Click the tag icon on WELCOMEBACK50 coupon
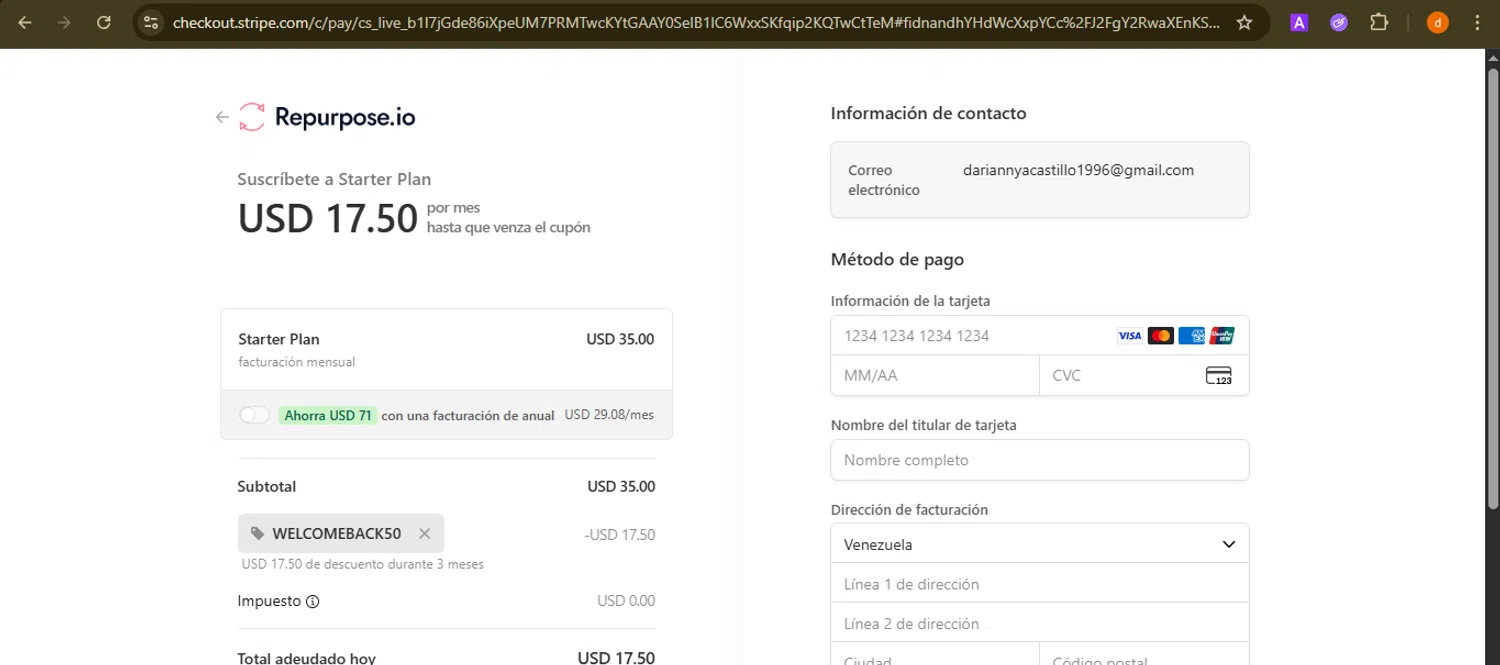Screen dimensions: 1500x665 (x=257, y=534)
